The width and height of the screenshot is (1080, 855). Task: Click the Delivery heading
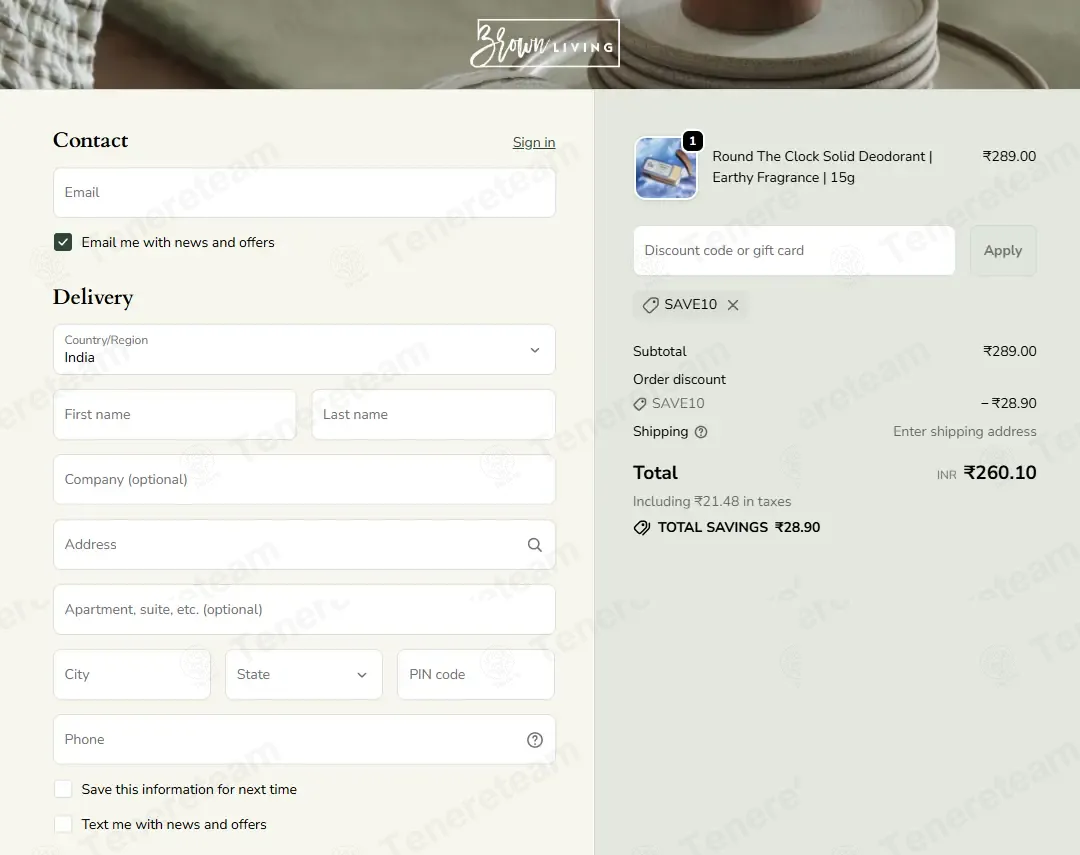point(93,298)
